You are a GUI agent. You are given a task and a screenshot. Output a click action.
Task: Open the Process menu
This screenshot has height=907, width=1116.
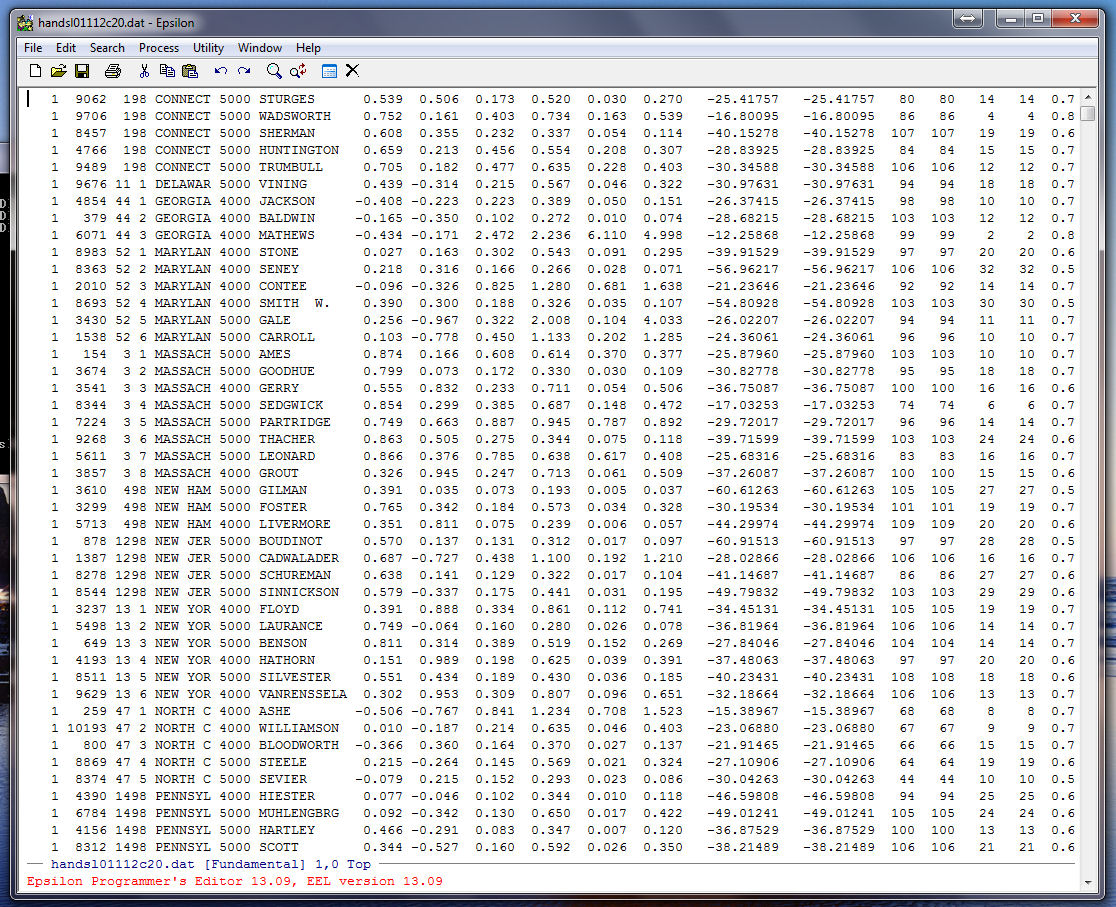(158, 48)
